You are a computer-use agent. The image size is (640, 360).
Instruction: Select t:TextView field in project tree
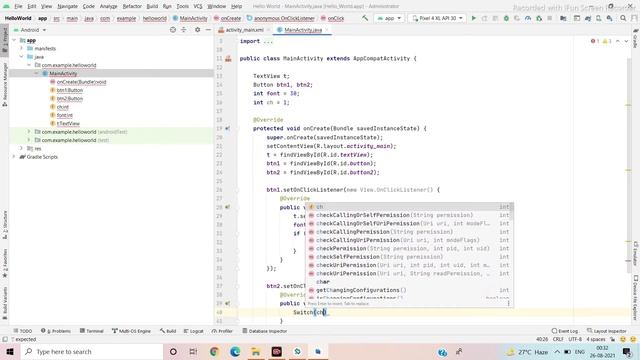68,123
